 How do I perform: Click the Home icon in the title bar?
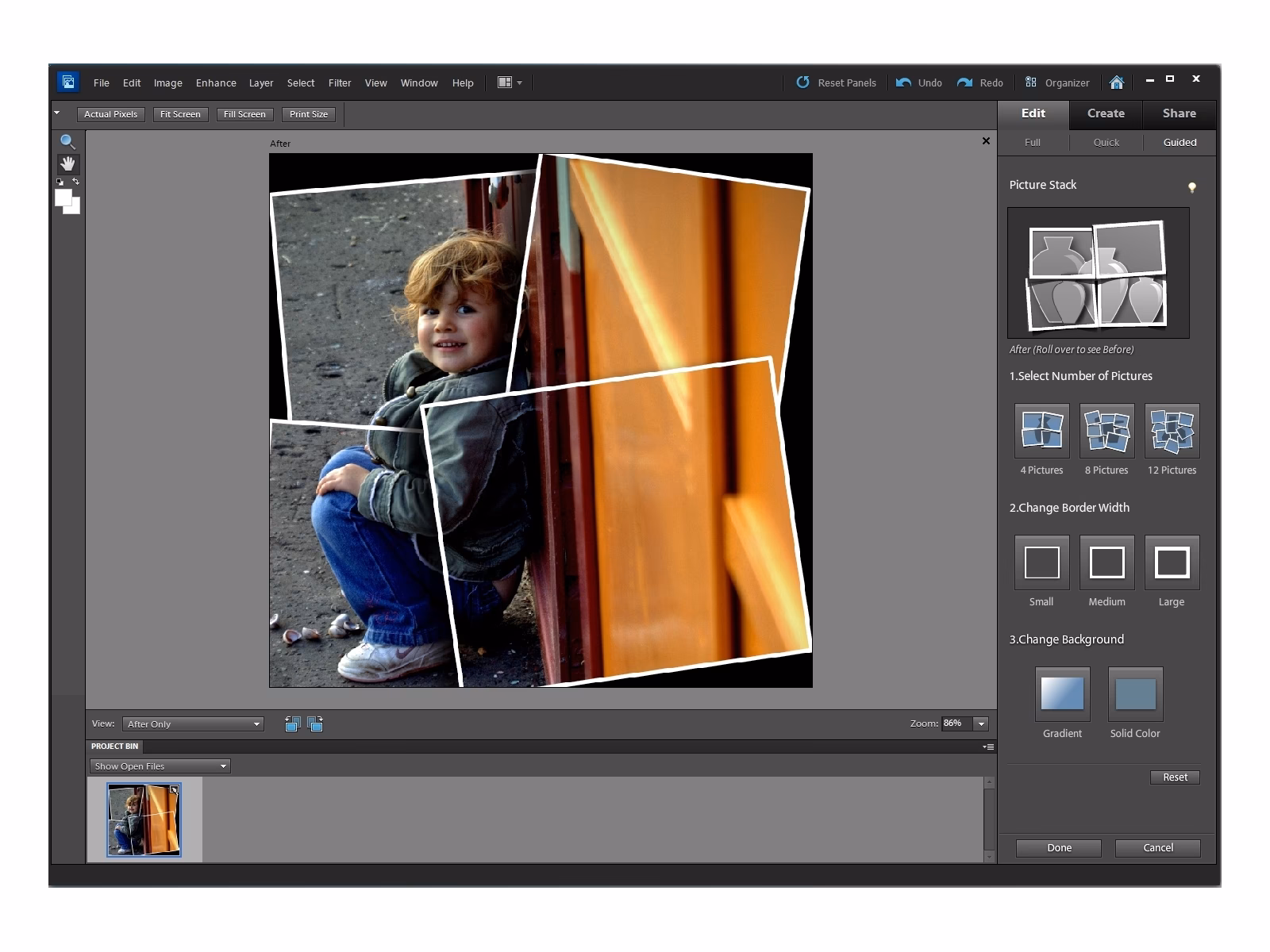click(1118, 82)
